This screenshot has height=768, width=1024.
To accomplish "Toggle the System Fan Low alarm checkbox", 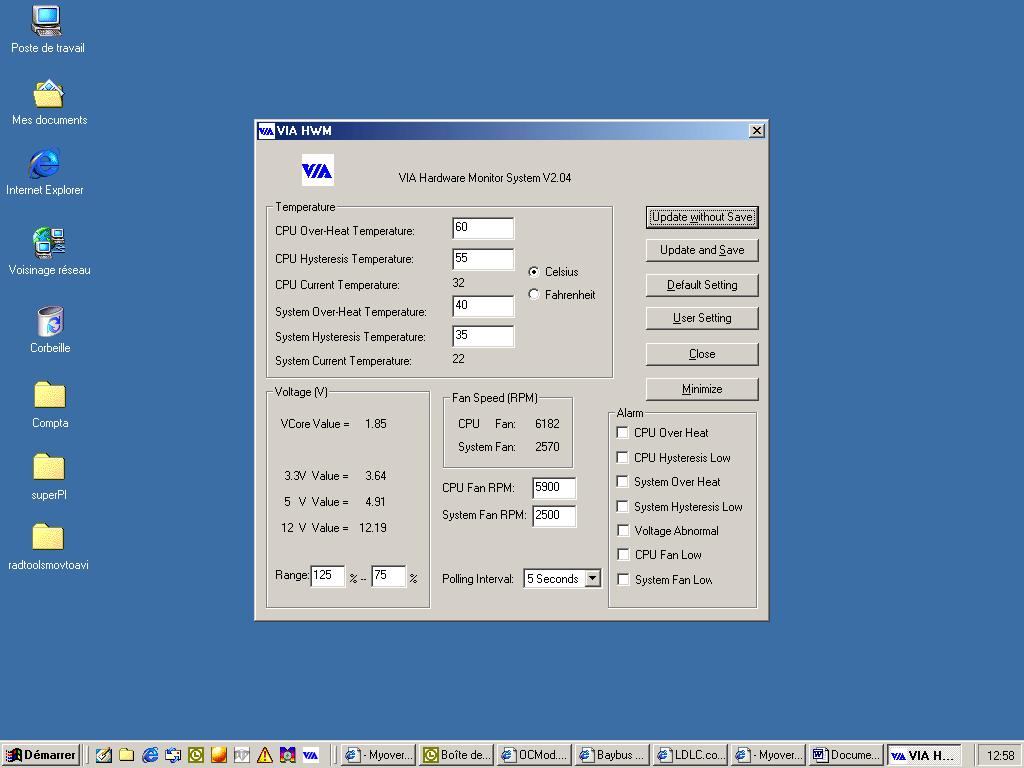I will click(623, 579).
